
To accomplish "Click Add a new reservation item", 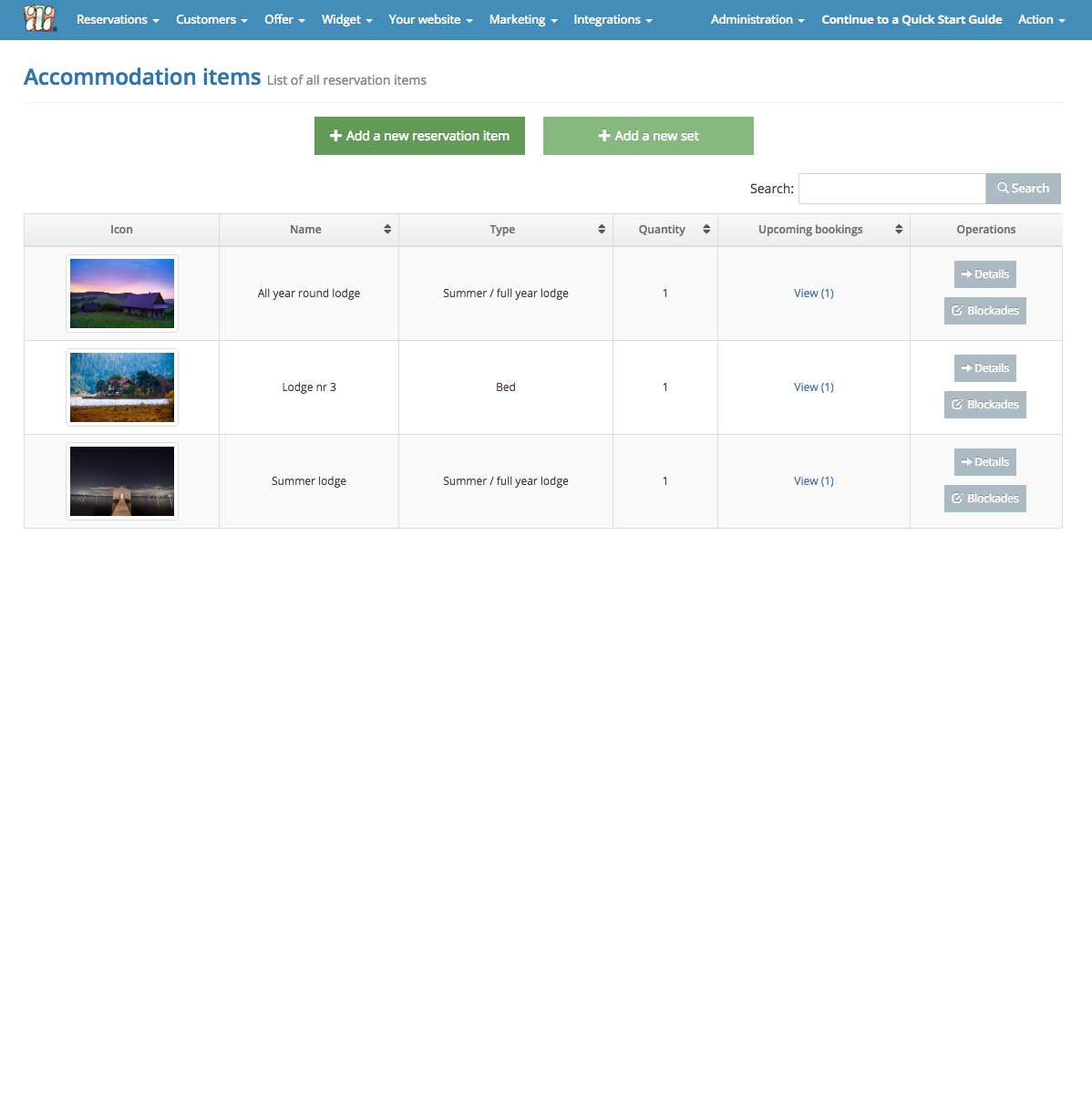I will point(419,136).
